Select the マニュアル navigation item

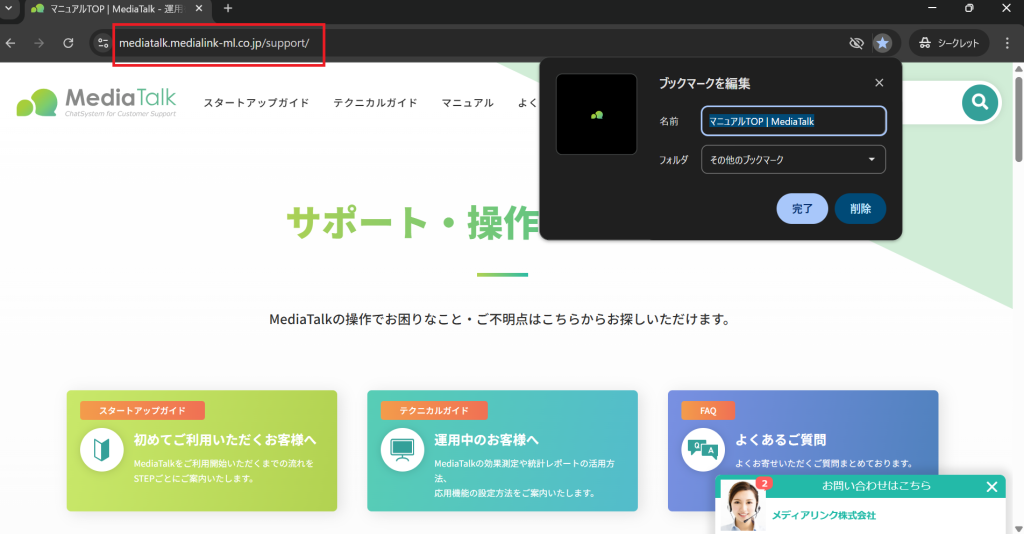(x=467, y=103)
